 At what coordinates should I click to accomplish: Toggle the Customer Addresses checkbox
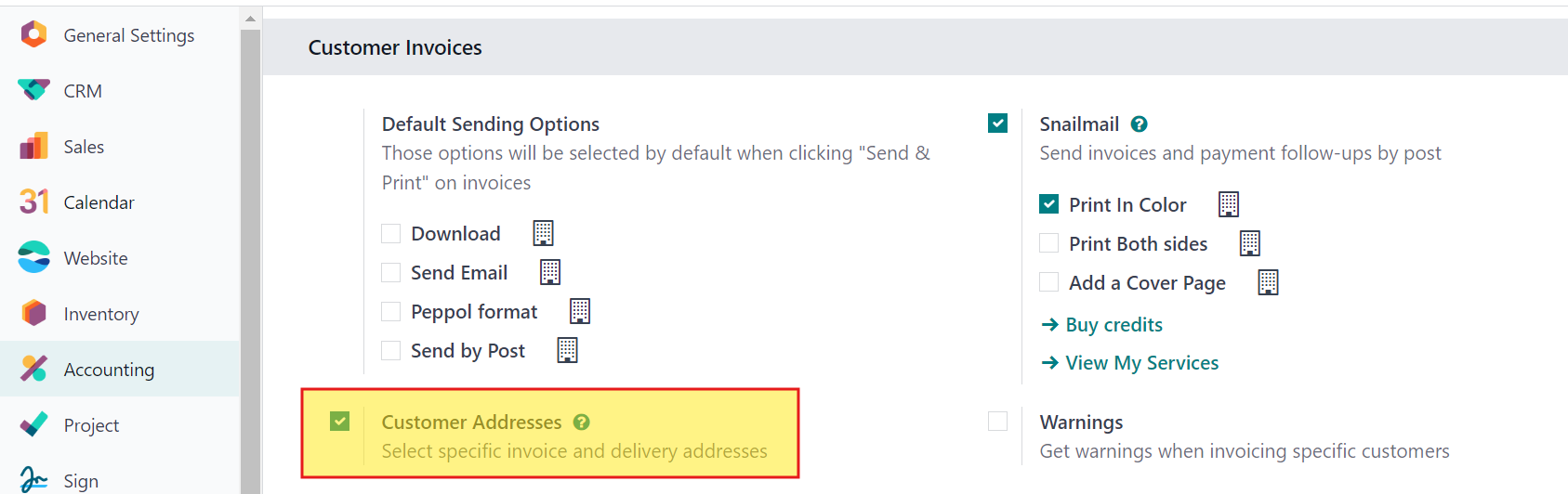pos(339,422)
